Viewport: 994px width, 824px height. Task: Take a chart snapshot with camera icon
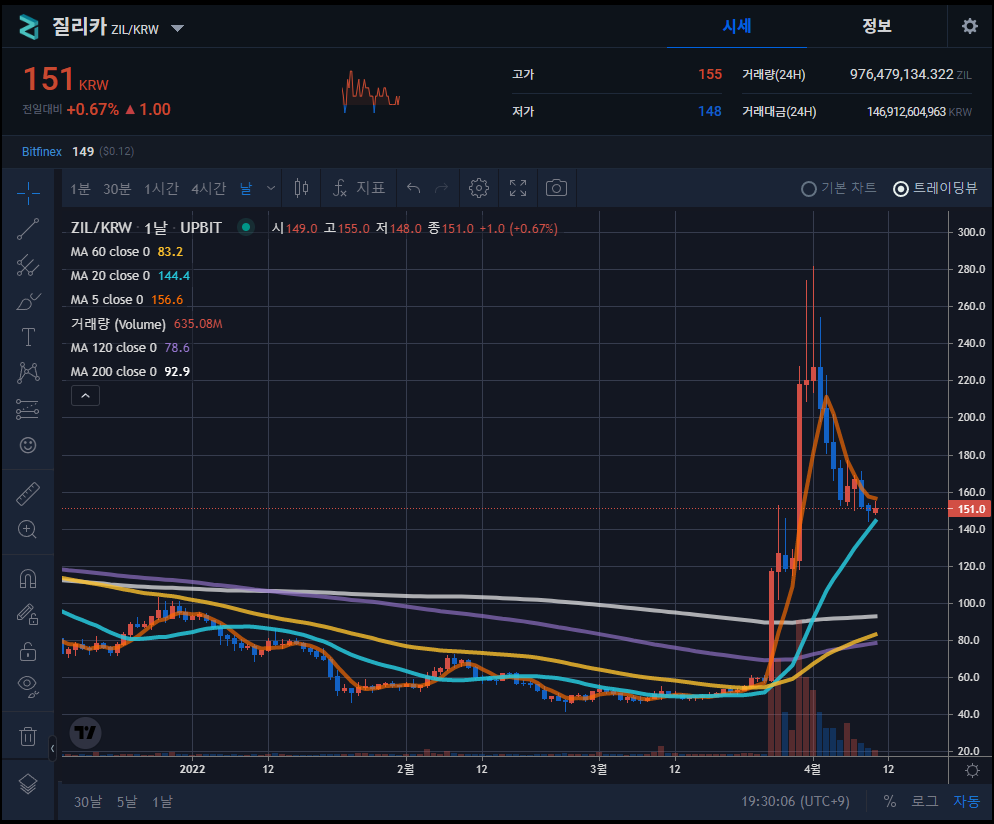coord(557,188)
